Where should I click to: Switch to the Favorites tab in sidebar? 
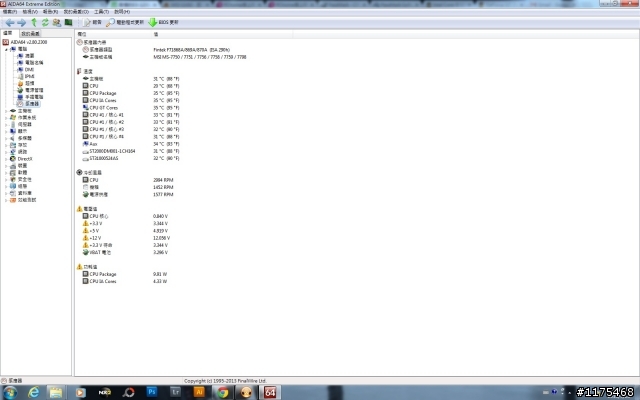(30, 33)
